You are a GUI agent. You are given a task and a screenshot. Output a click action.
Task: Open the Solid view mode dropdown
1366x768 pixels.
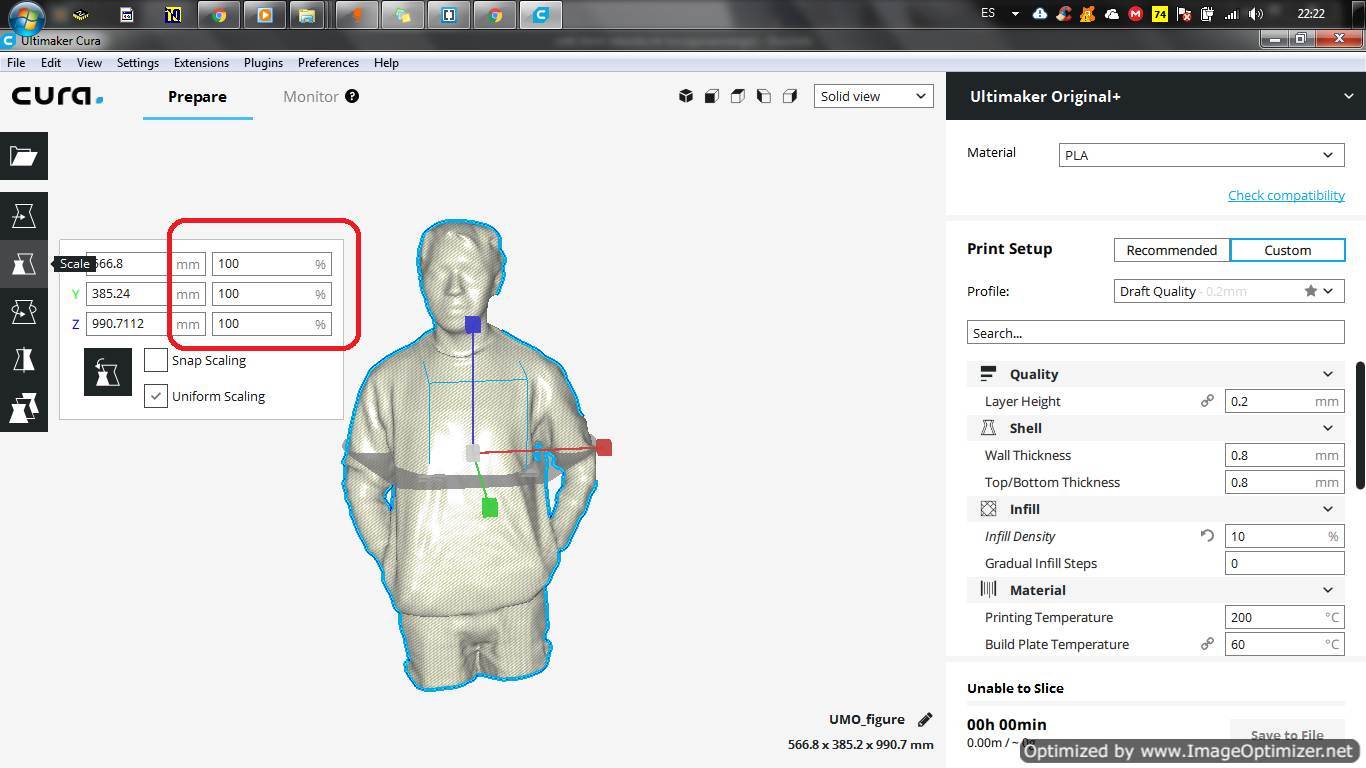point(873,96)
